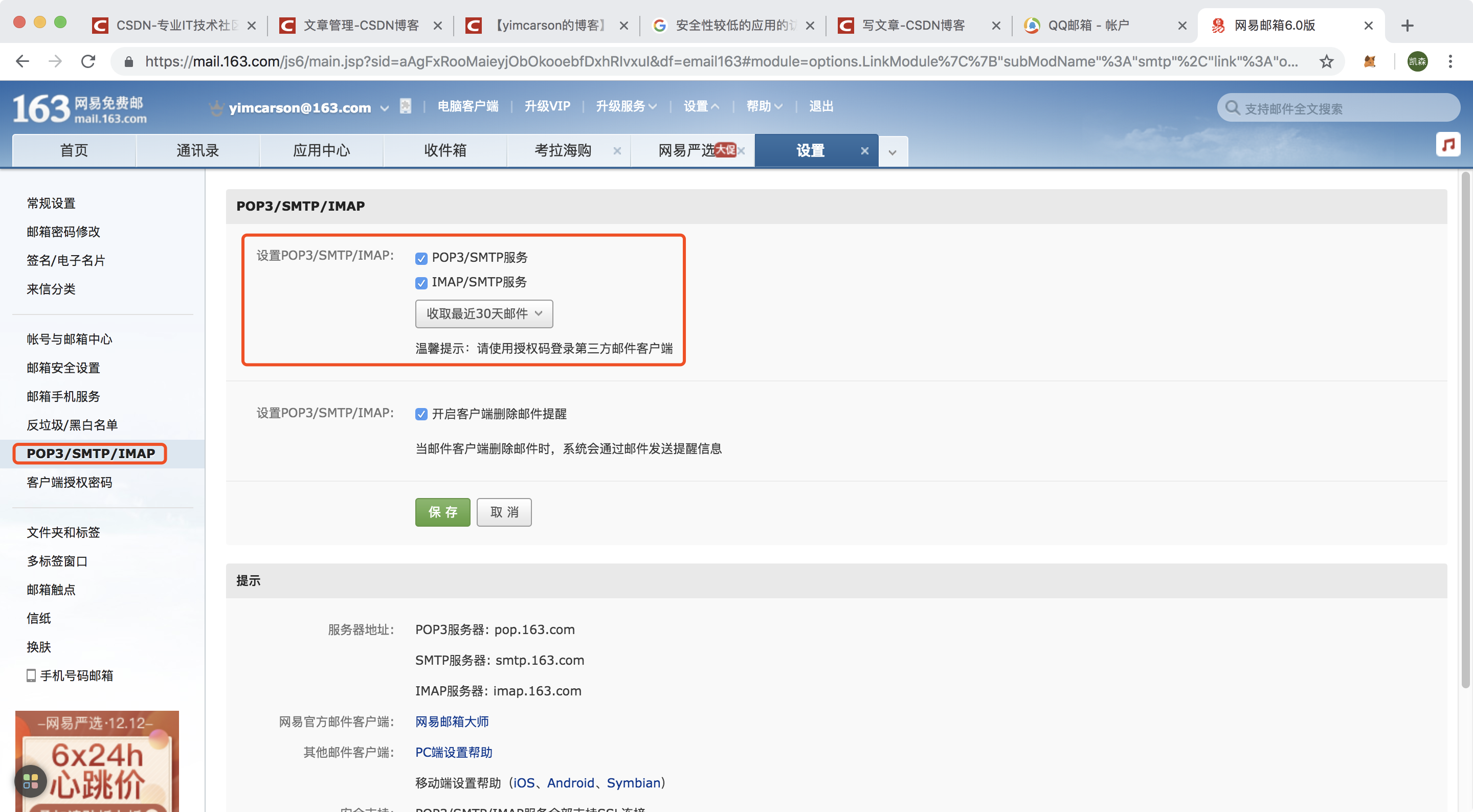Expand the 帮助 menu

tap(764, 106)
